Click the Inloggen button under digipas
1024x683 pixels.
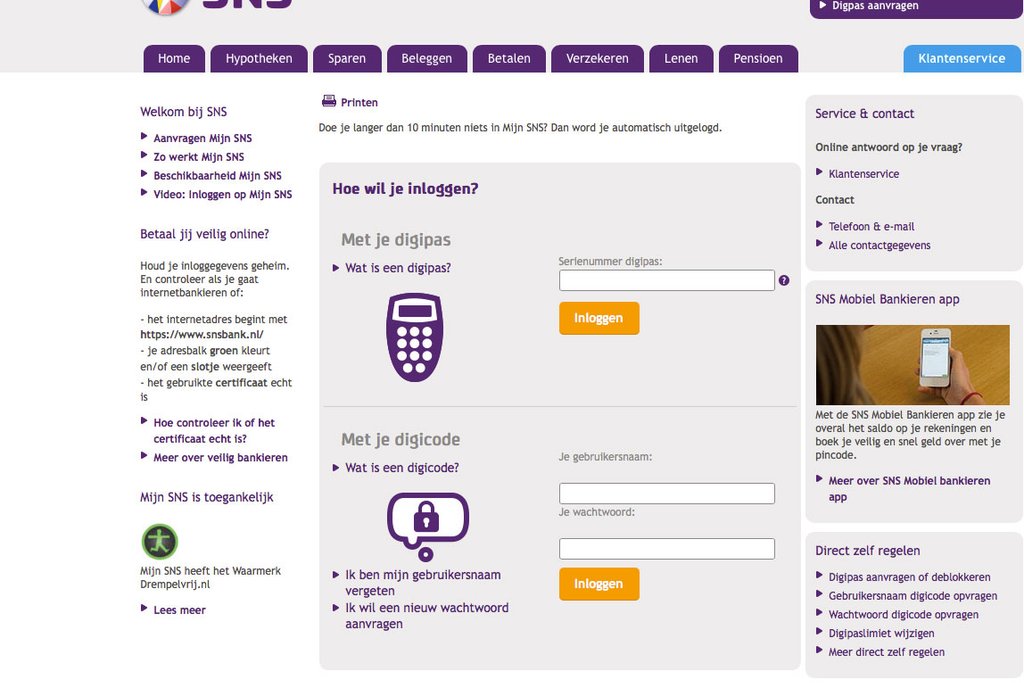(599, 318)
